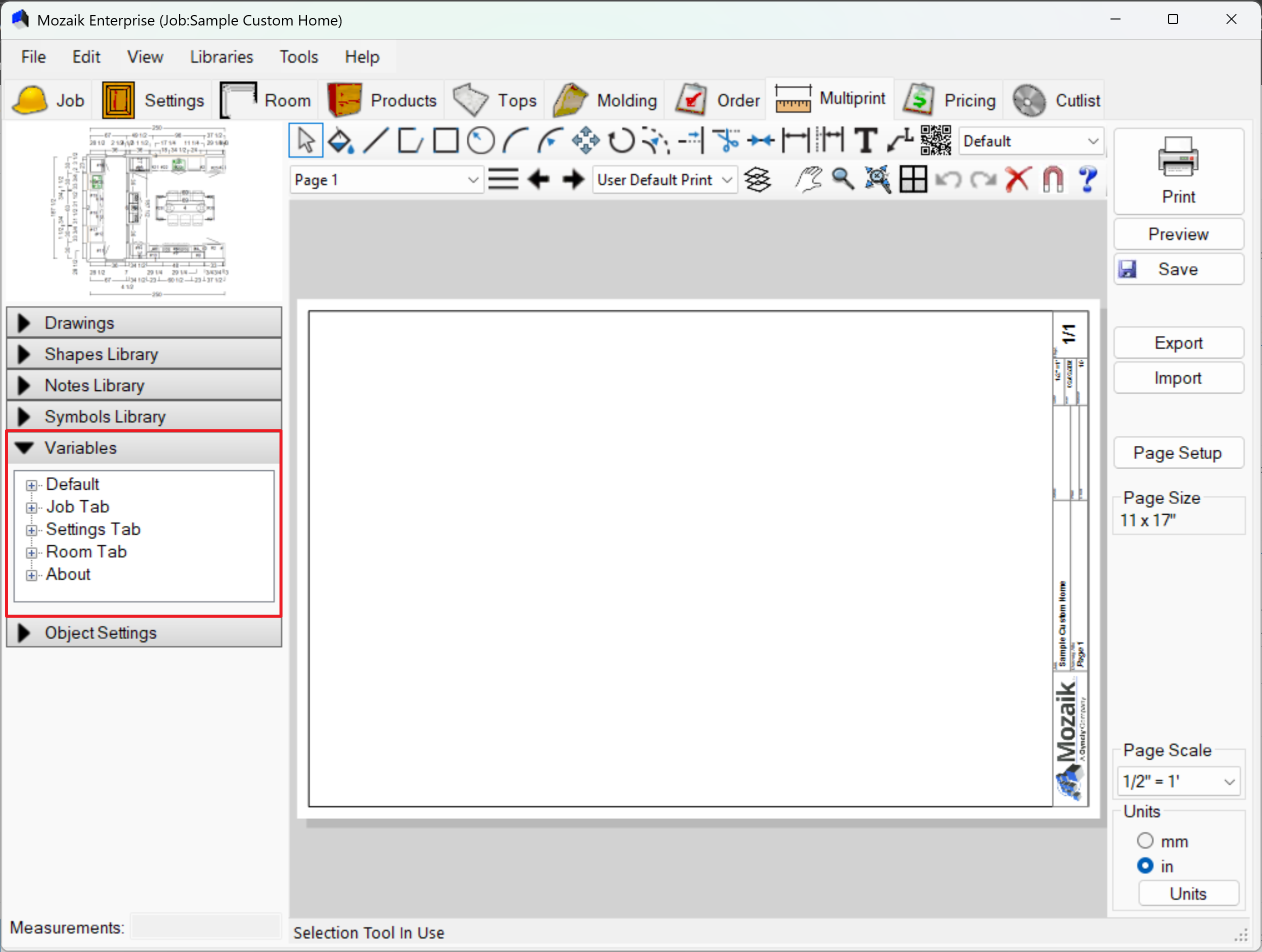Activate the Text tool
Viewport: 1262px width, 952px height.
click(865, 141)
